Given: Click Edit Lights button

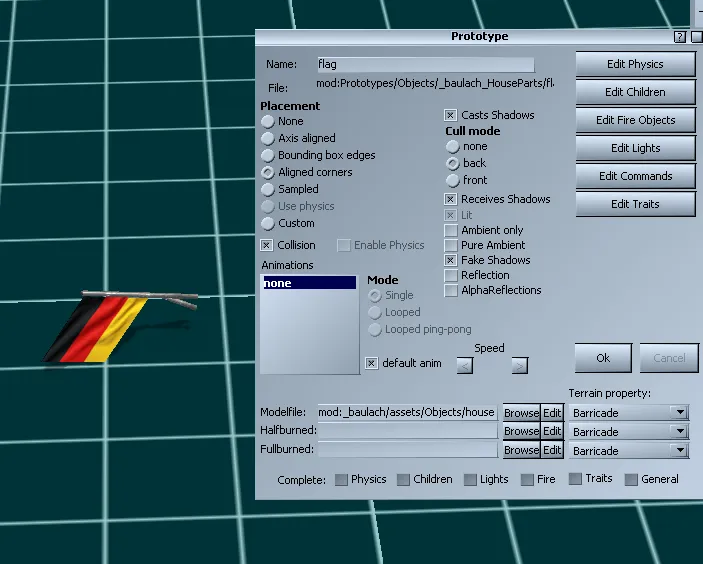Looking at the screenshot, I should pyautogui.click(x=635, y=148).
